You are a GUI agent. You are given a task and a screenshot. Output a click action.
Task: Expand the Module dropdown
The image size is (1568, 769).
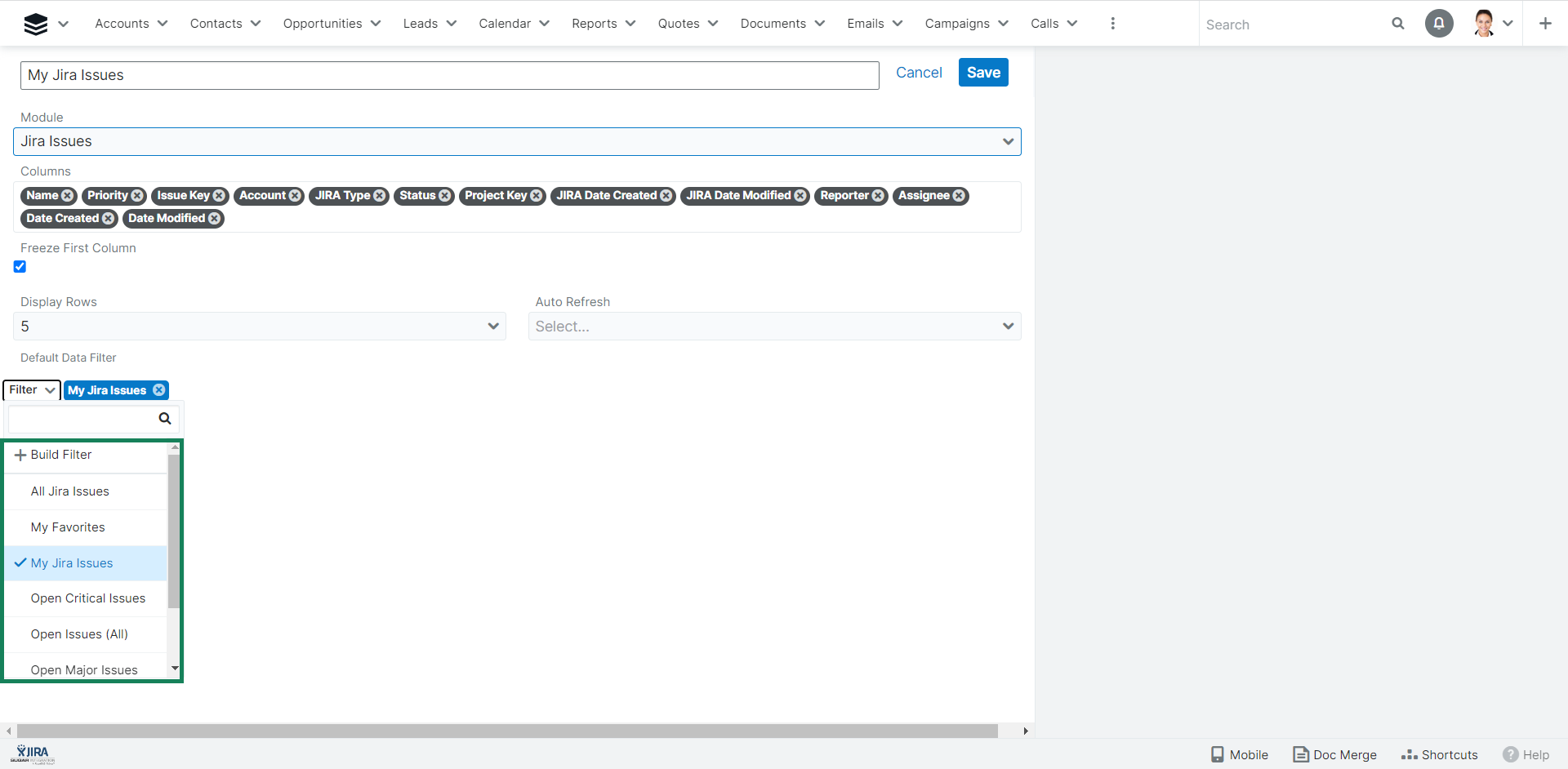517,141
